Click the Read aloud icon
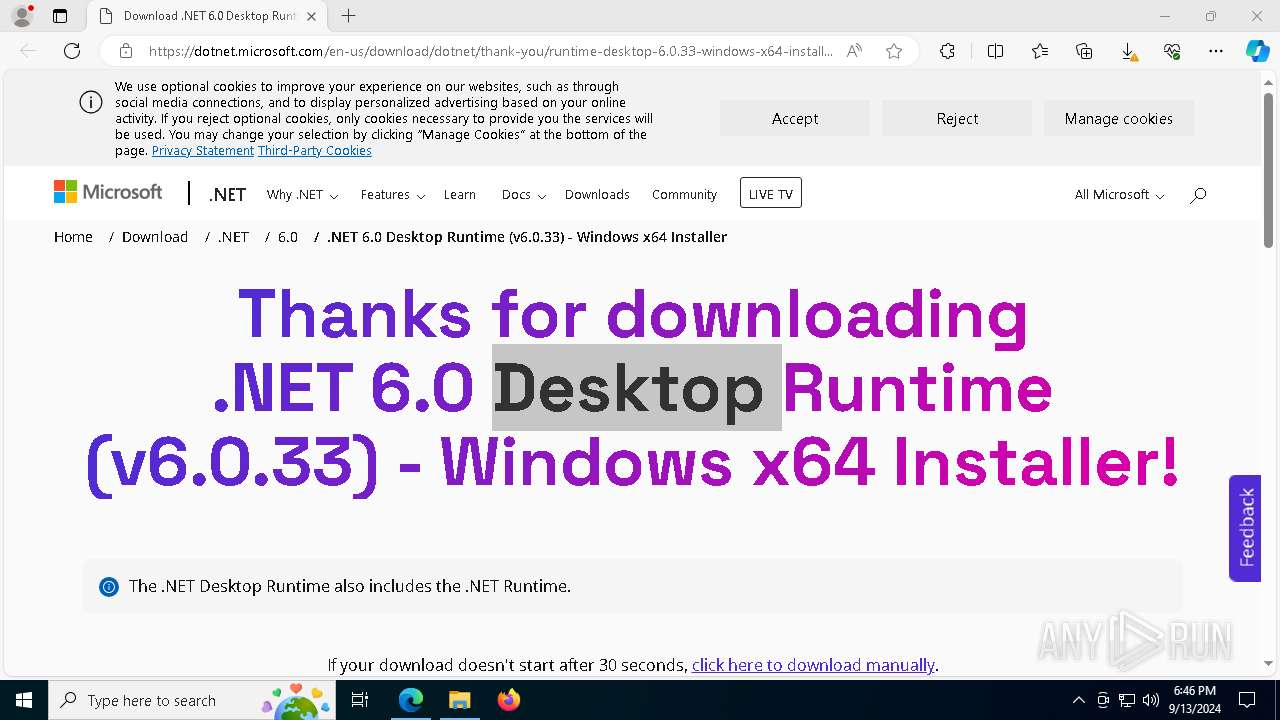Image resolution: width=1280 pixels, height=720 pixels. click(x=854, y=51)
